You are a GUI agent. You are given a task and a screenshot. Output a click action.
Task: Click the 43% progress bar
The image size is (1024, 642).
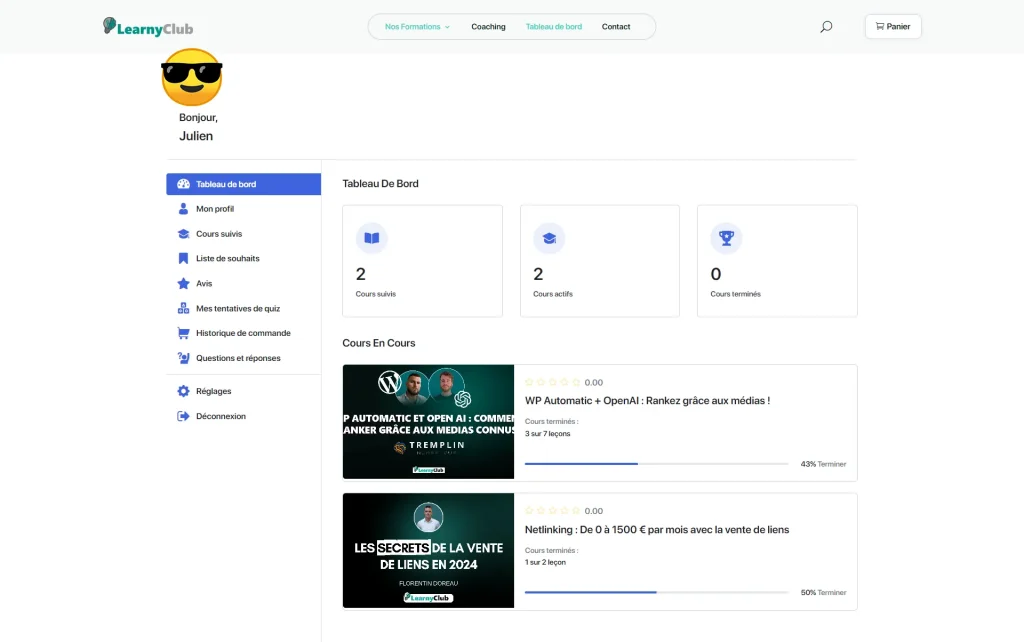[x=656, y=464]
